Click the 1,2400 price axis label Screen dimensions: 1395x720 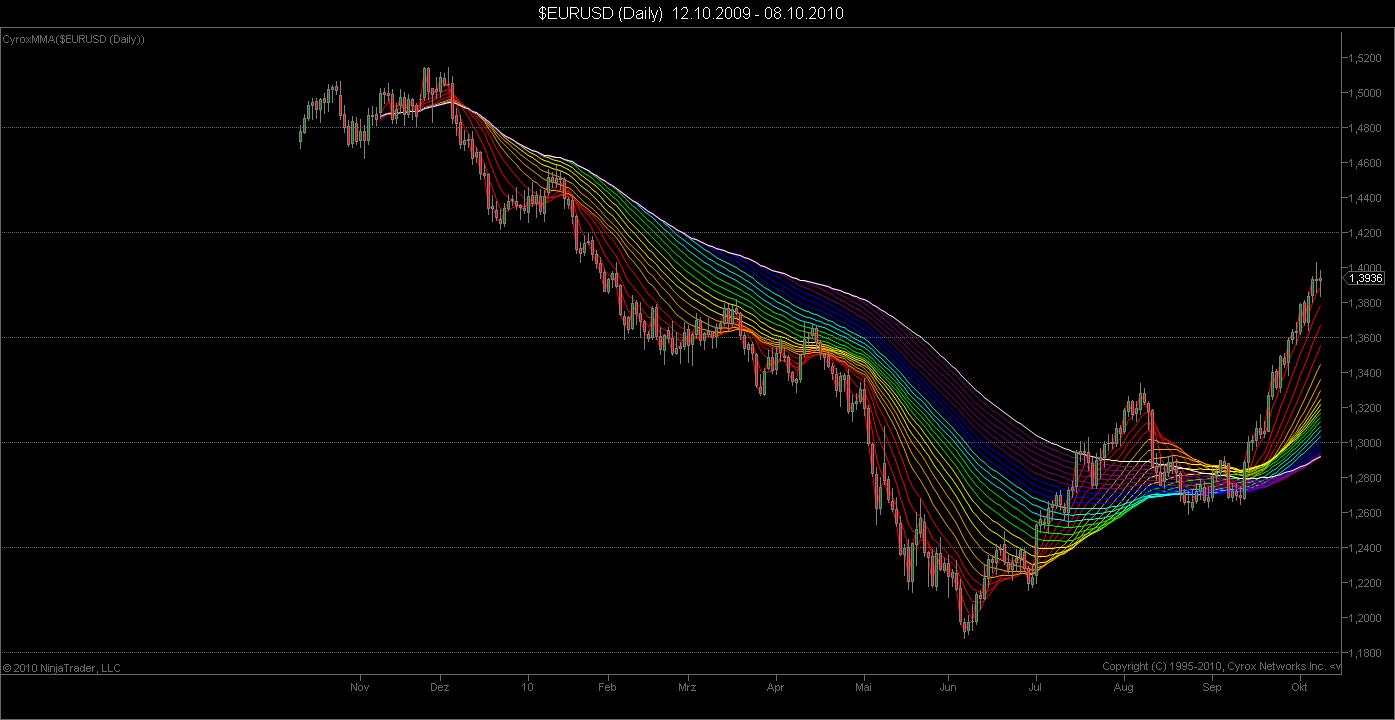coord(1365,548)
